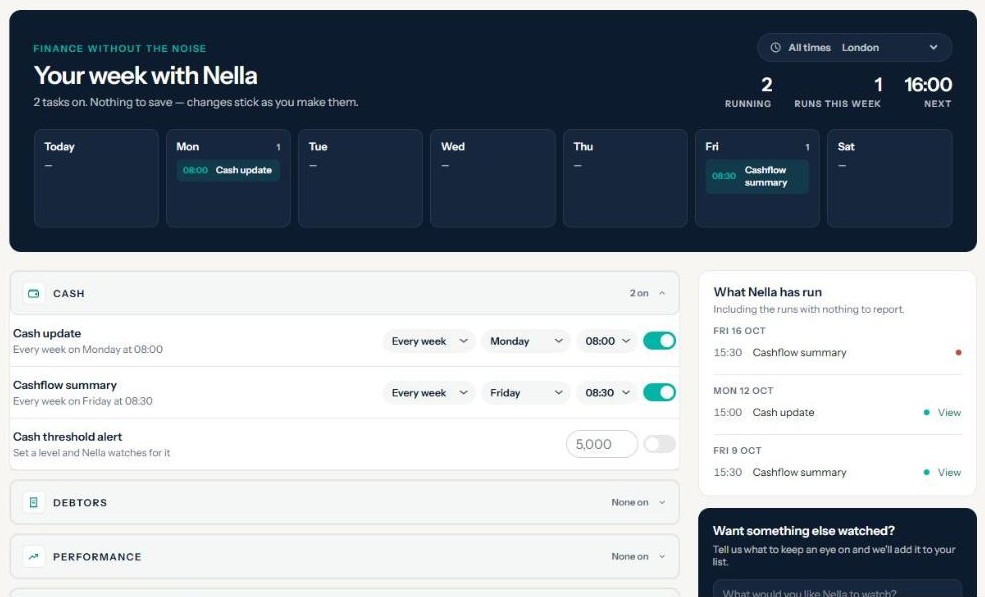Turn off the Cash update toggle
The height and width of the screenshot is (597, 985).
coord(660,341)
